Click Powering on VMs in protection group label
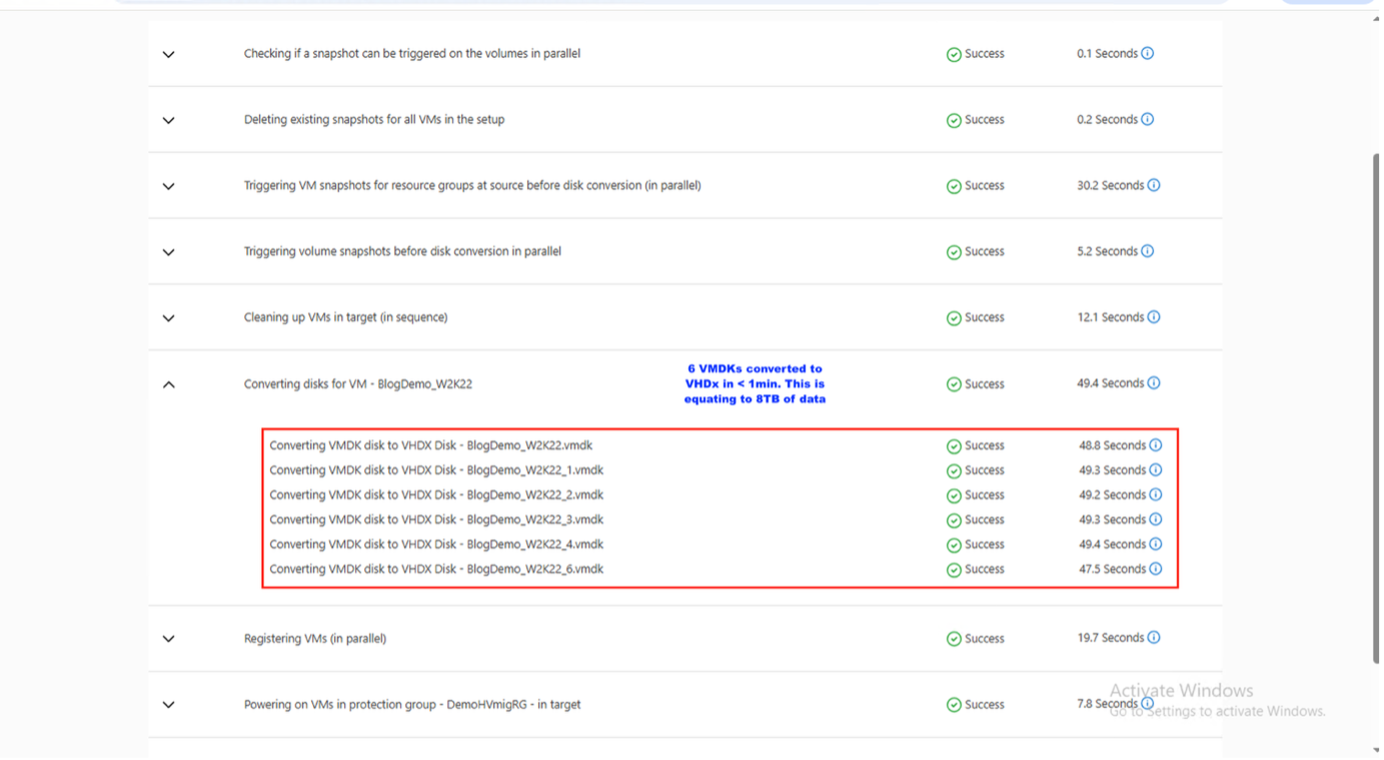The width and height of the screenshot is (1384, 760). (x=412, y=704)
